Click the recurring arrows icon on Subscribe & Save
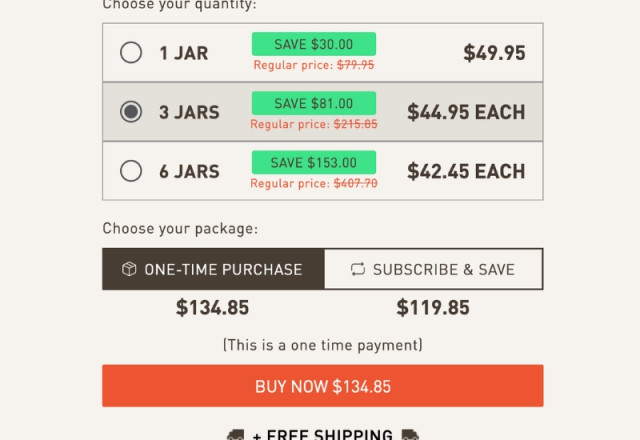 (x=358, y=269)
